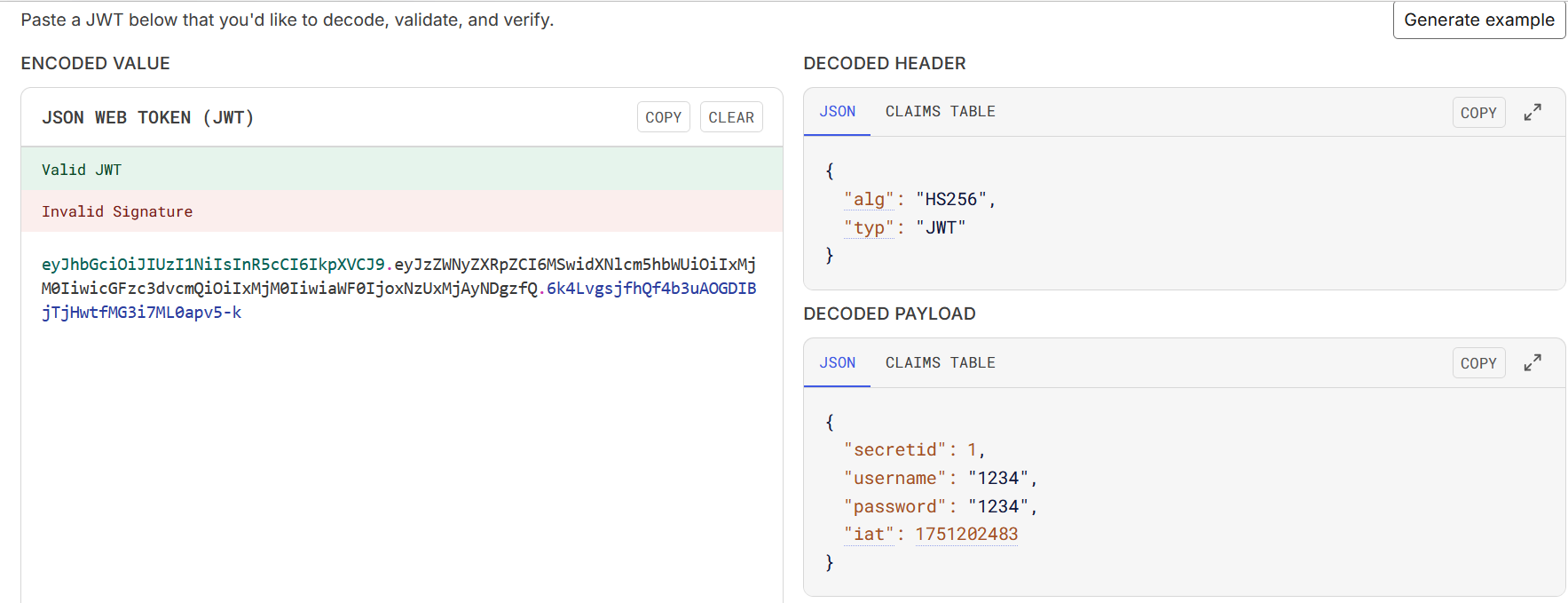Viewport: 1568px width, 603px height.
Task: Copy the encoded JWT value
Action: (x=663, y=117)
